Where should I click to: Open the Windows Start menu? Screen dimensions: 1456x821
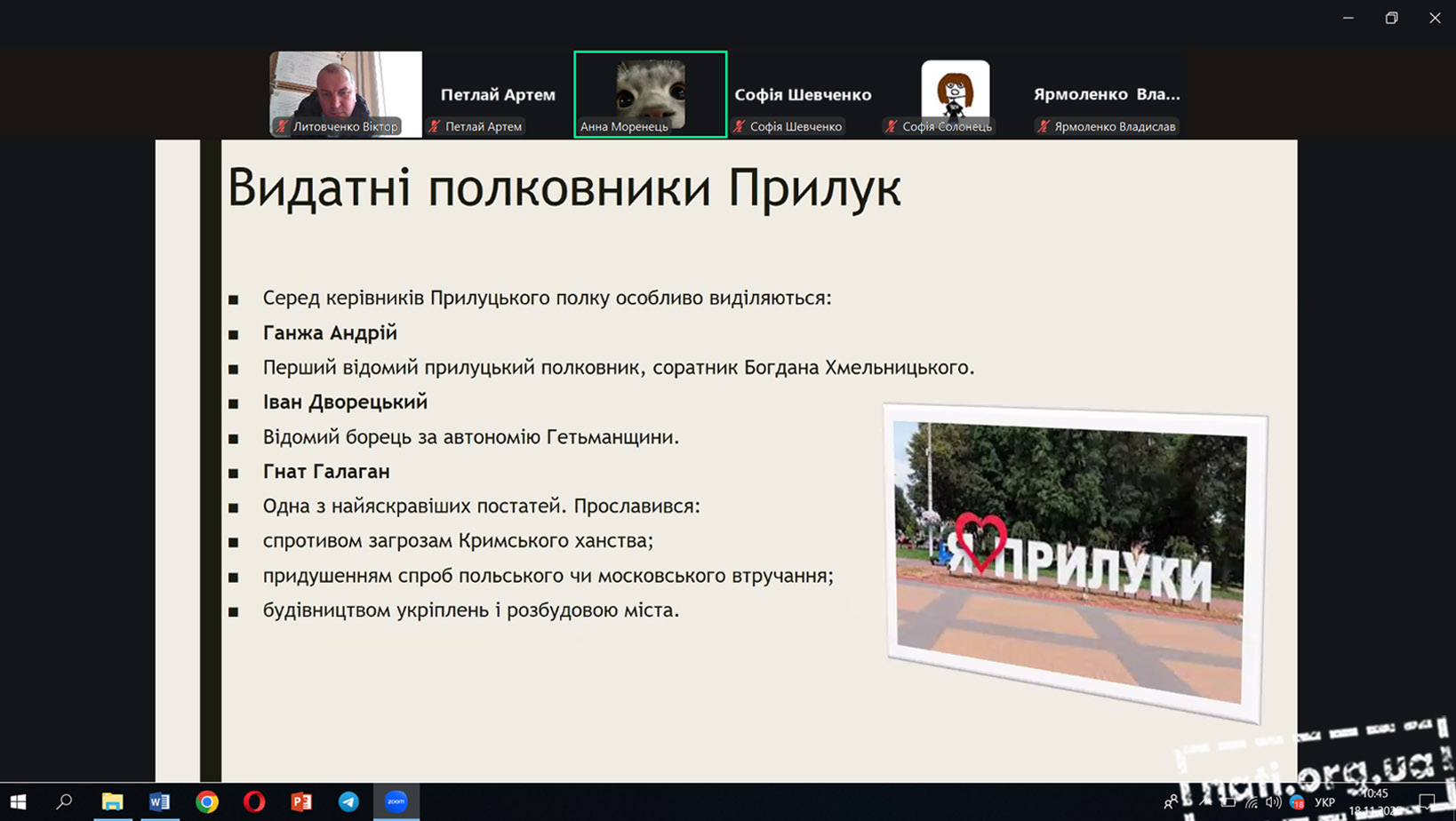[18, 801]
